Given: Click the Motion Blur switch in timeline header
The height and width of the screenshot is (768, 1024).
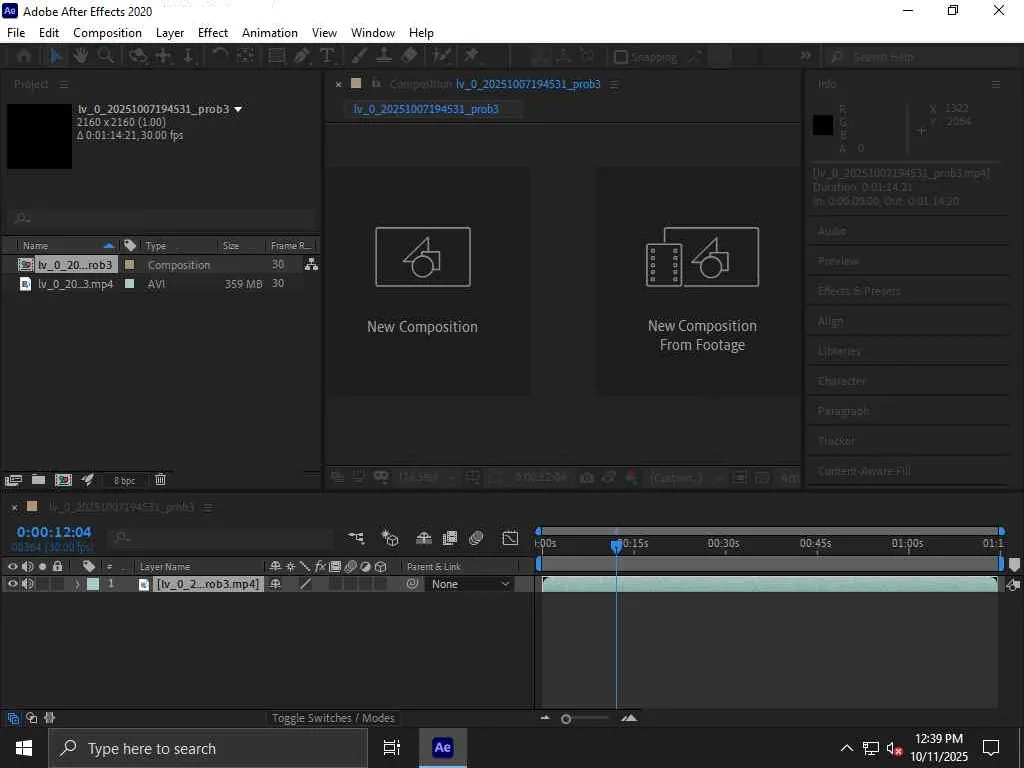Looking at the screenshot, I should pos(476,537).
